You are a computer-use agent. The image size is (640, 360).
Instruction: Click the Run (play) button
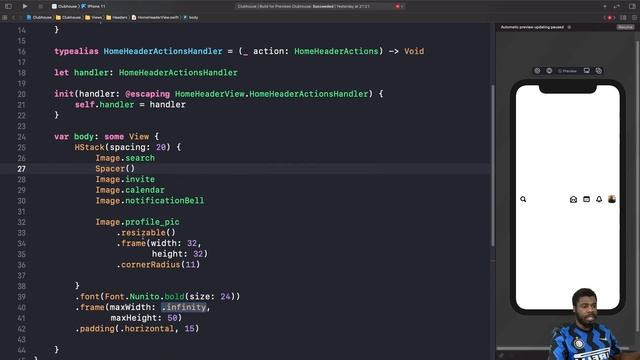24,6
